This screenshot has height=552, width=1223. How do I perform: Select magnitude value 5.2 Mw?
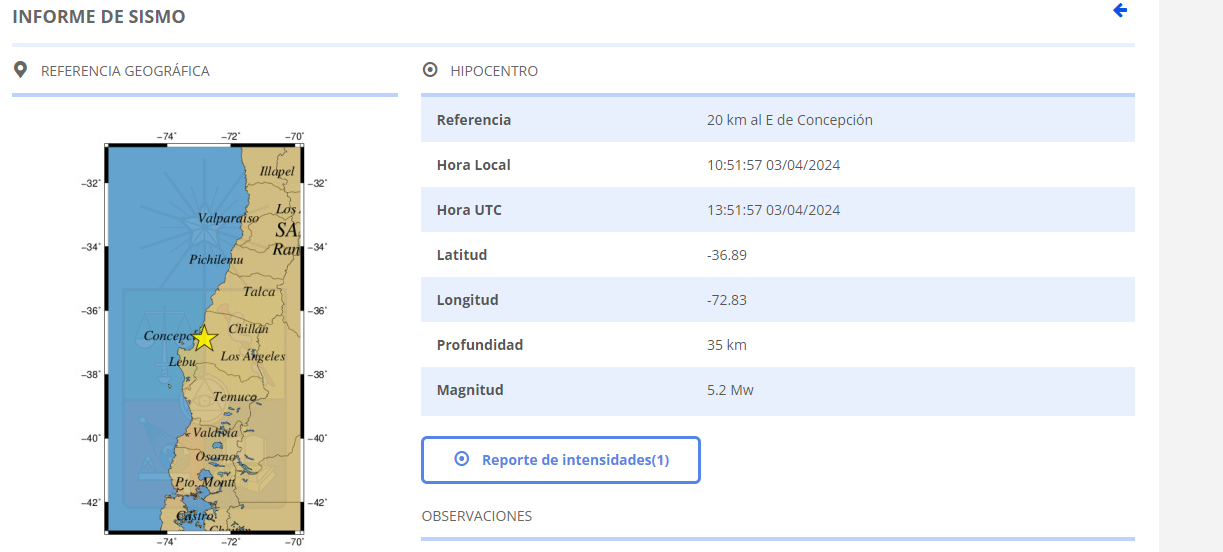point(730,390)
